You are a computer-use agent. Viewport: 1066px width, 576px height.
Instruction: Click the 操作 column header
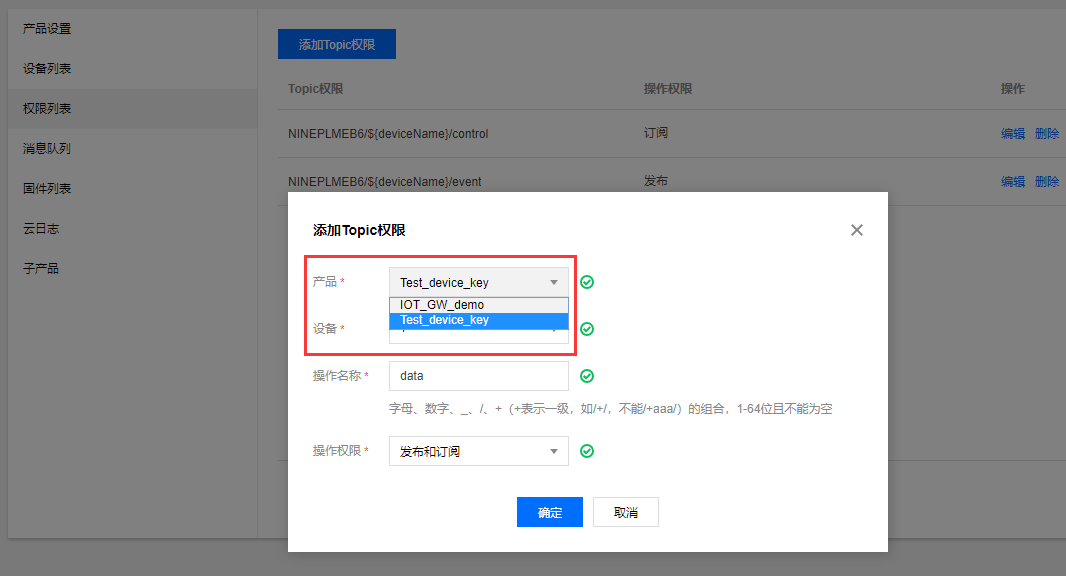[x=1012, y=89]
